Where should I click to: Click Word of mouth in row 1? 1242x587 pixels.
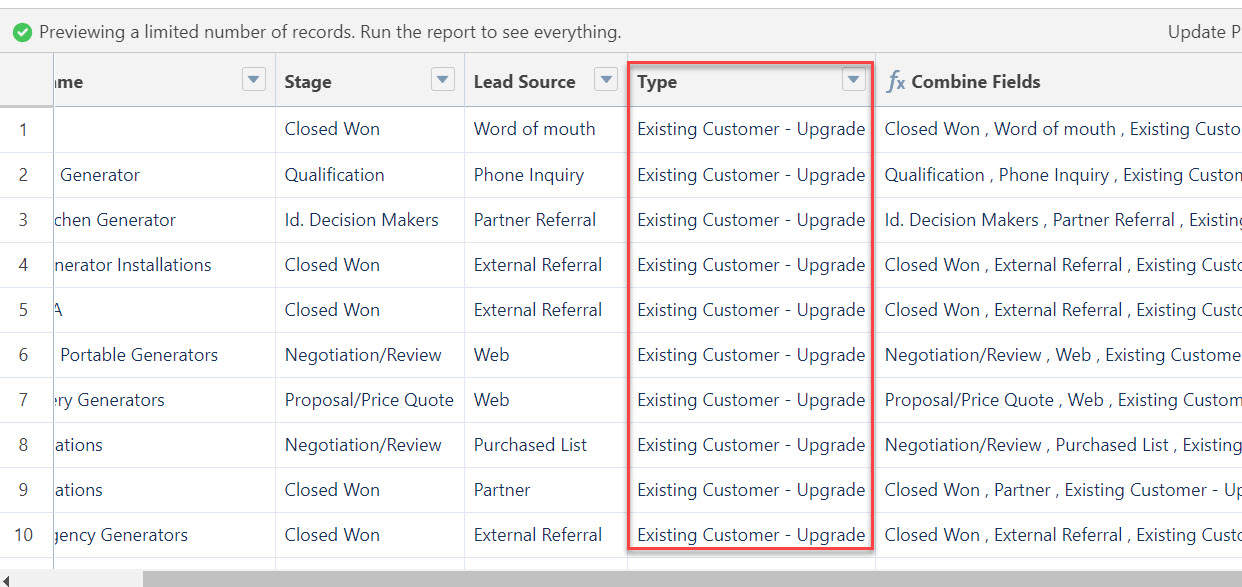(x=534, y=129)
